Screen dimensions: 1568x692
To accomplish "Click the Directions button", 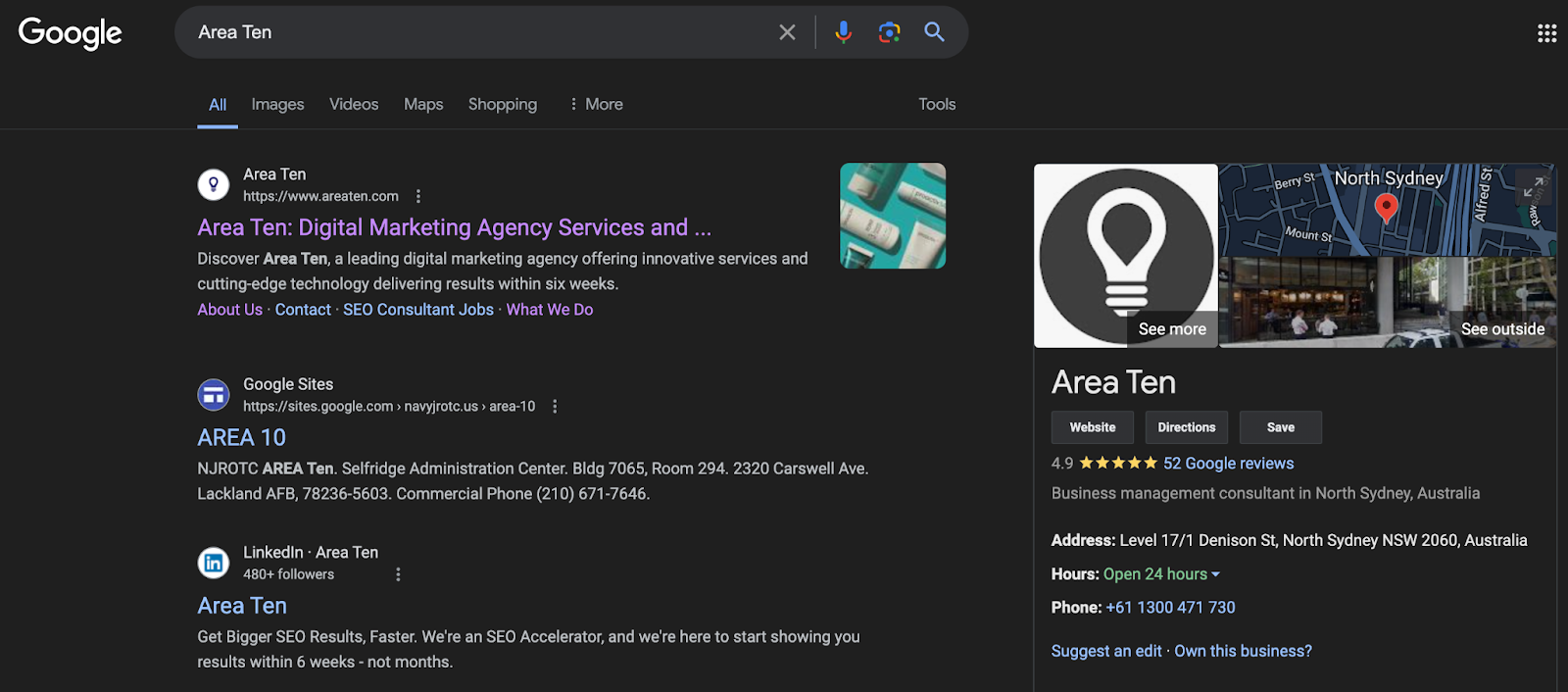I will click(1187, 427).
